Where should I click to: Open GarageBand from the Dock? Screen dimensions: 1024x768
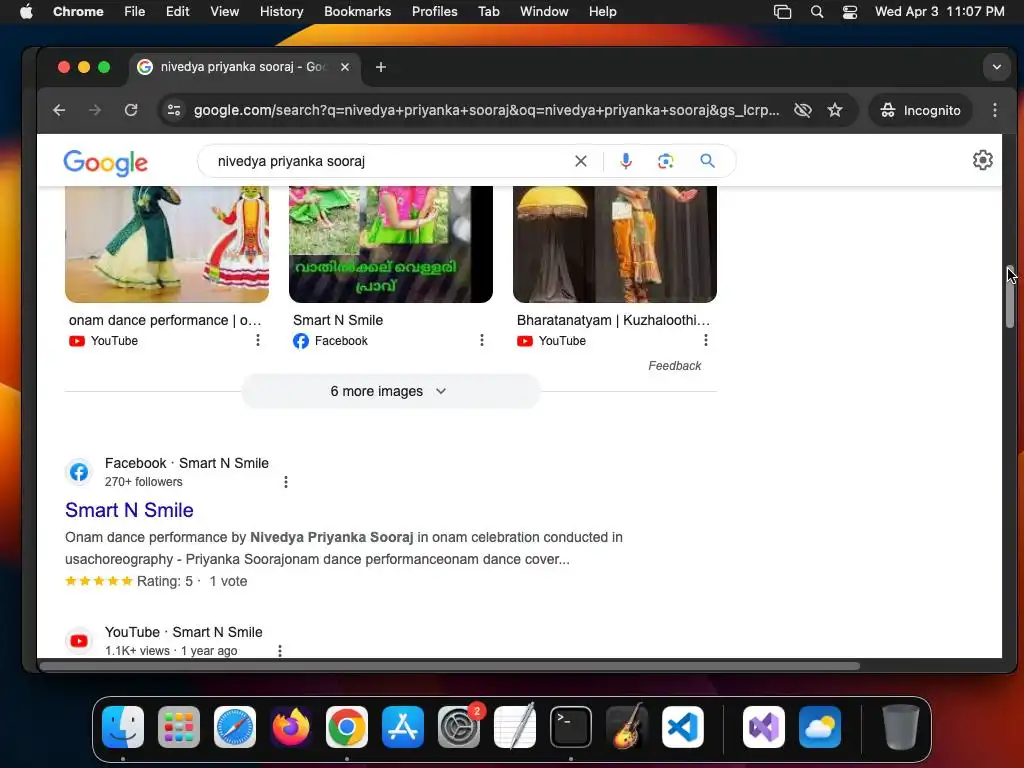[x=627, y=727]
